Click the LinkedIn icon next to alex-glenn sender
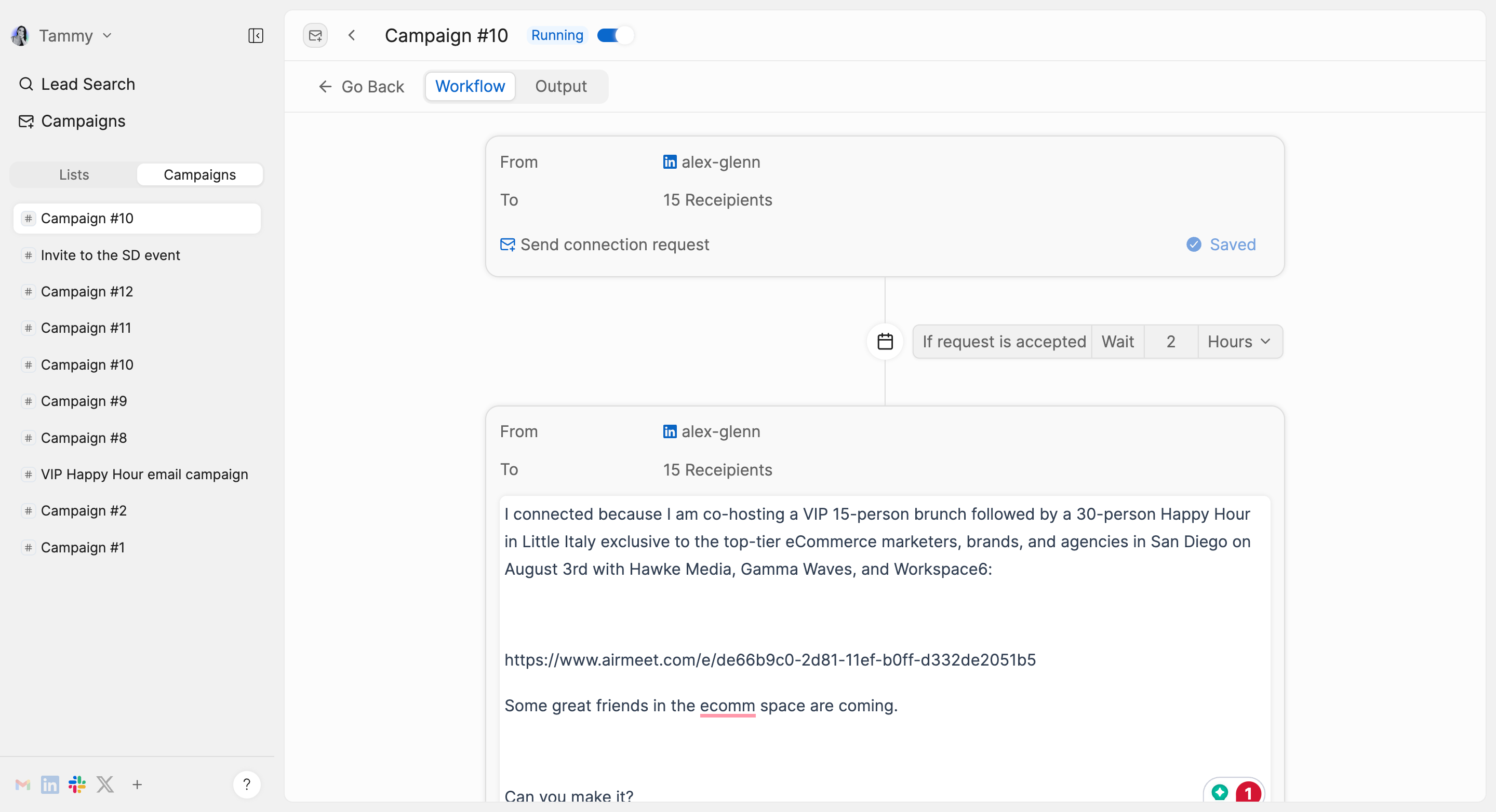Viewport: 1496px width, 812px height. [x=669, y=161]
